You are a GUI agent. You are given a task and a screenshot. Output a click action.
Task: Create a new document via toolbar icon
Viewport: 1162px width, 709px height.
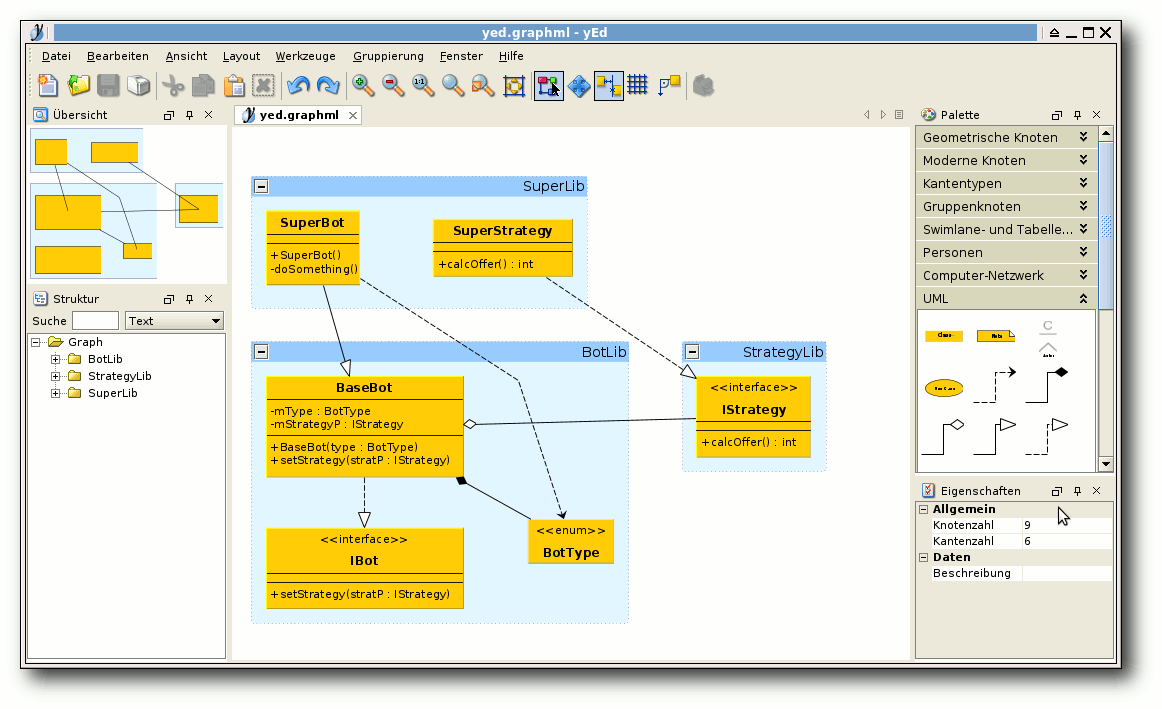click(x=48, y=86)
